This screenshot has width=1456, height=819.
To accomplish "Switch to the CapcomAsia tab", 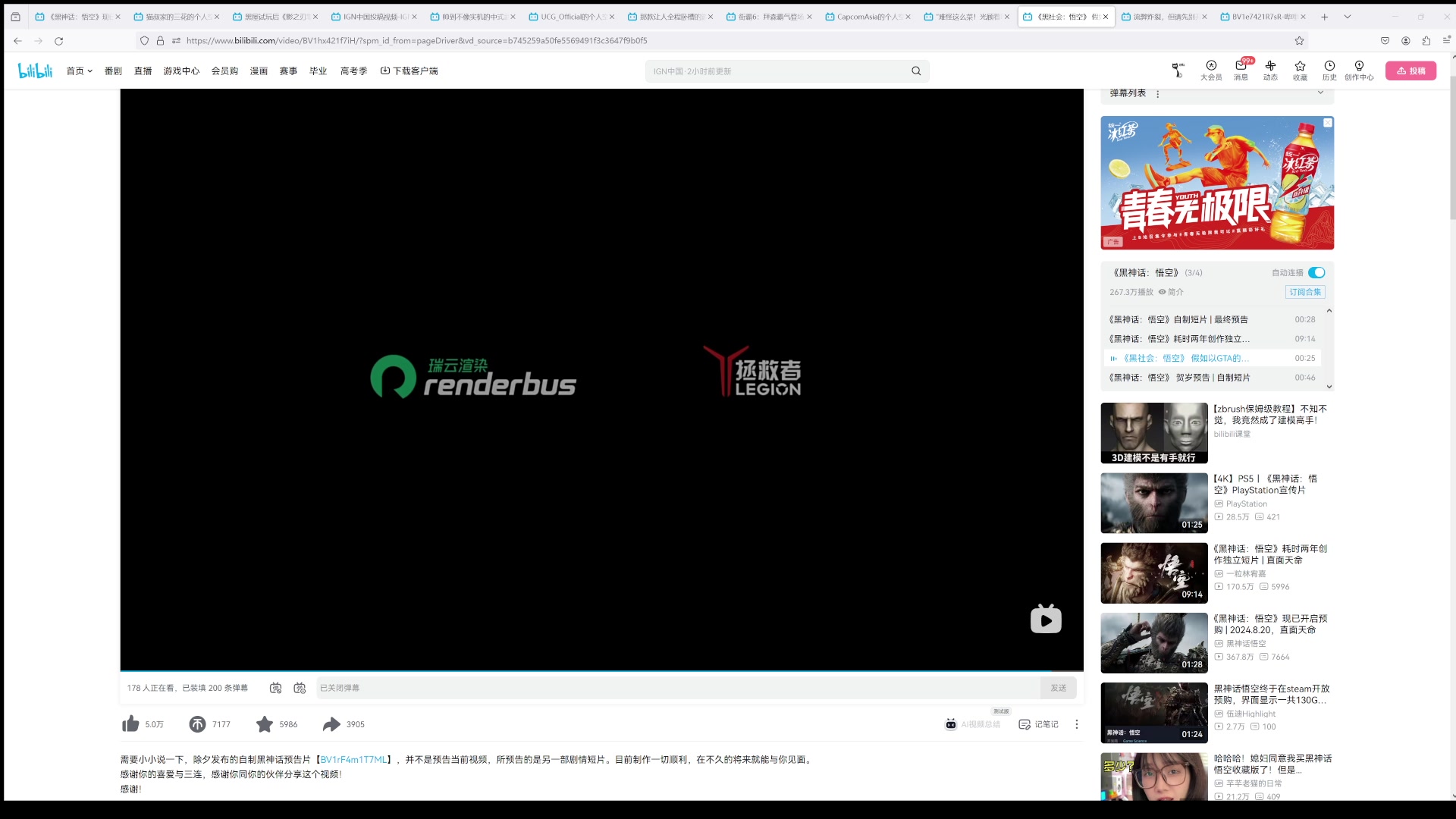I will [x=868, y=17].
